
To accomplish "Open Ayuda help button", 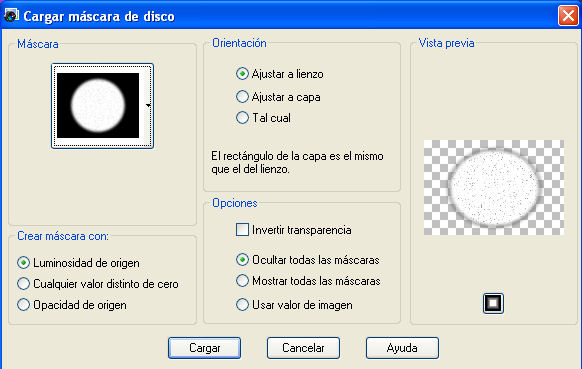I will click(402, 348).
